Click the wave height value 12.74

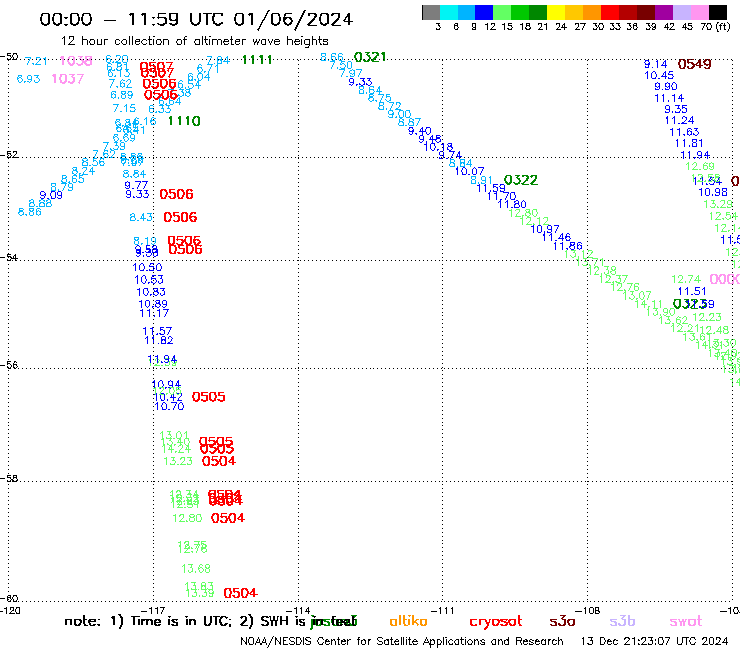686,279
